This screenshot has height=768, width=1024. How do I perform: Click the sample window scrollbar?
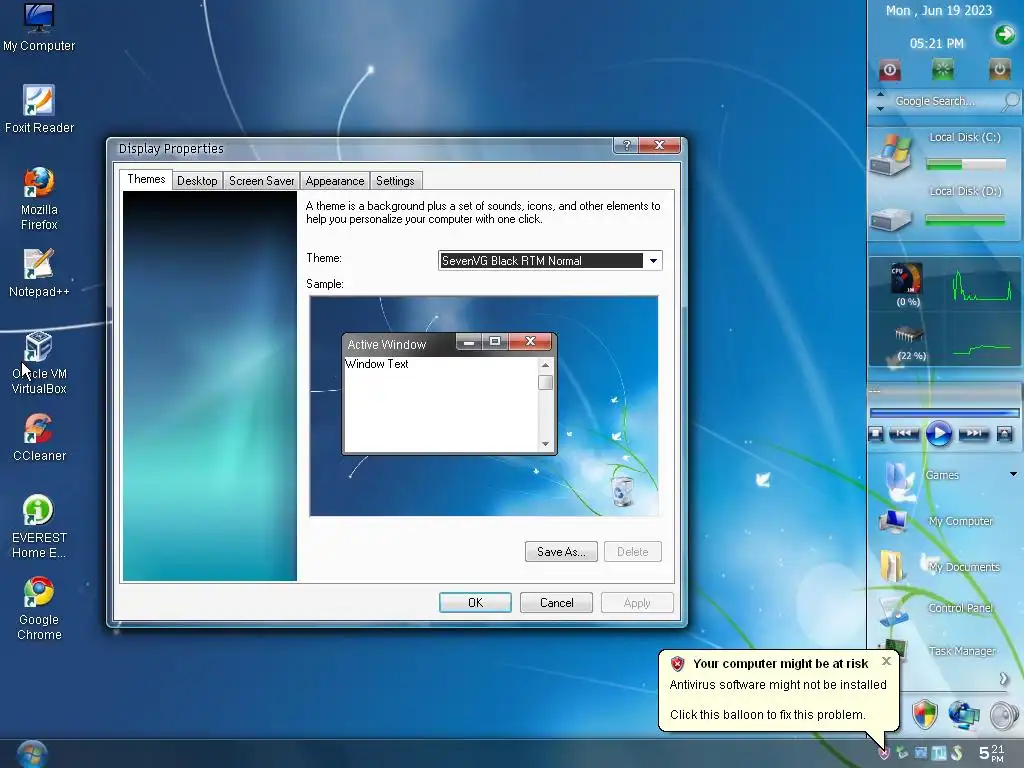pyautogui.click(x=545, y=404)
